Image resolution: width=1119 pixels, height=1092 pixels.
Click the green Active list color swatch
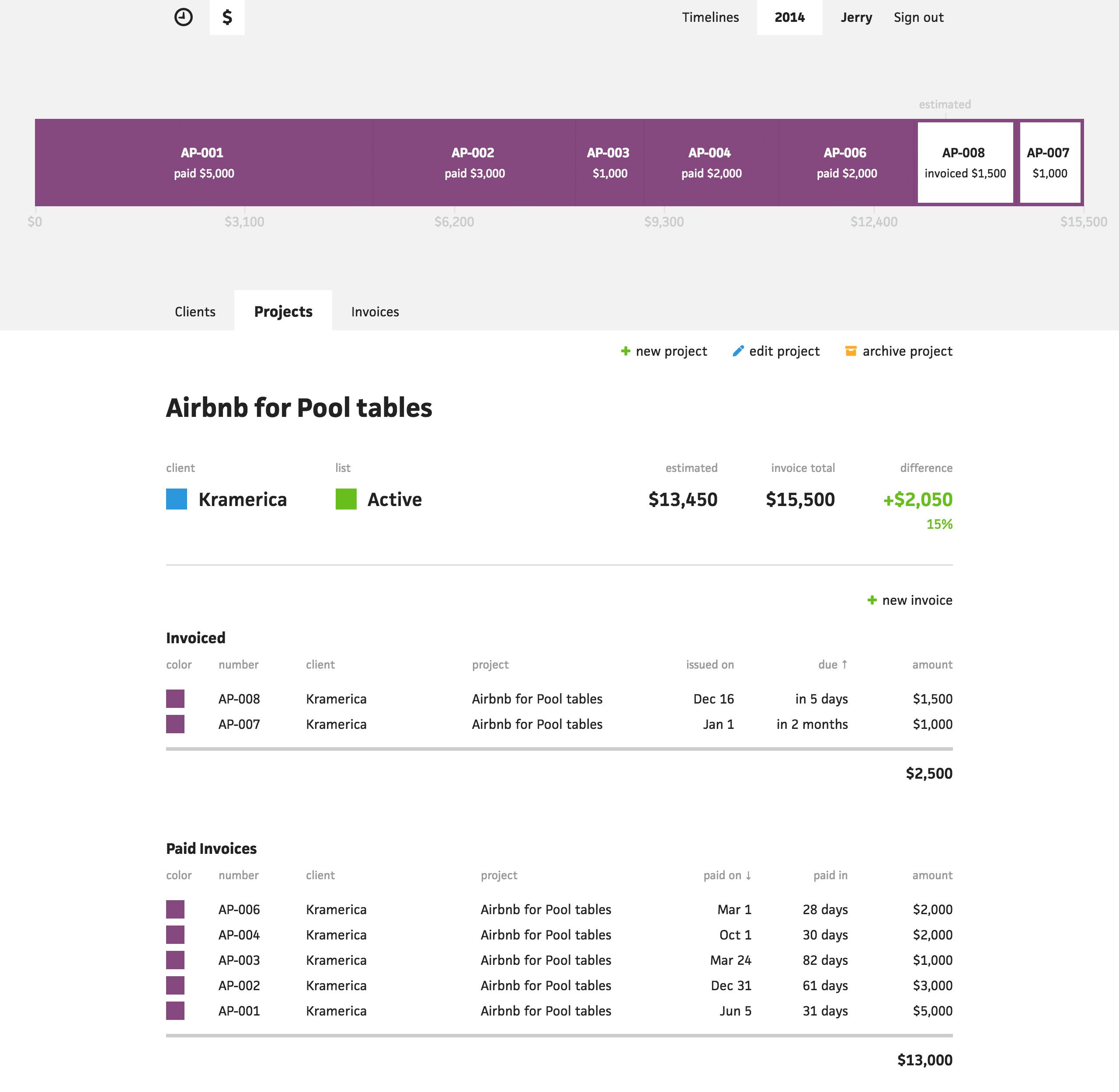(x=346, y=499)
